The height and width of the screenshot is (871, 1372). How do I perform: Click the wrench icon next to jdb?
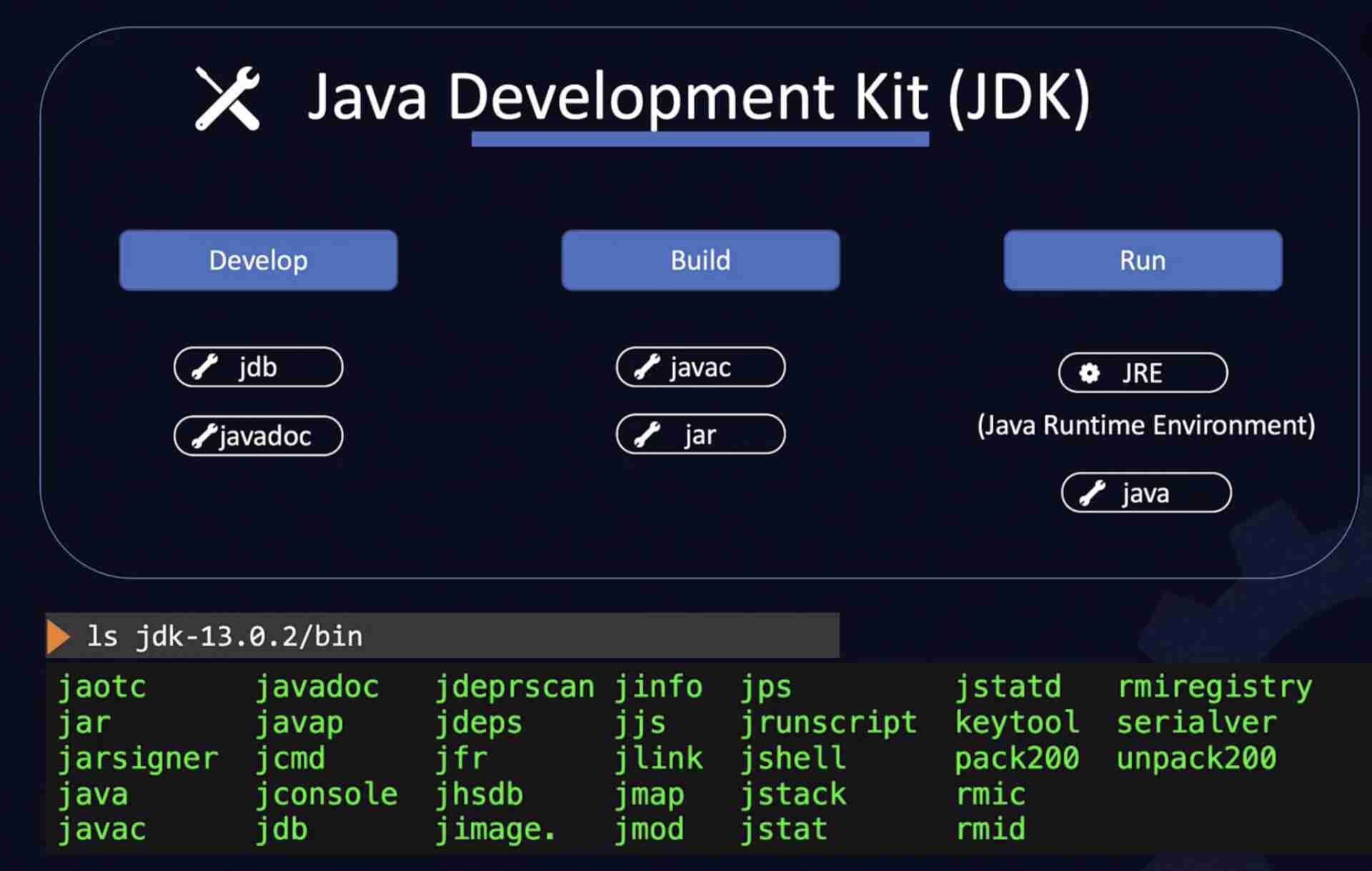(204, 367)
